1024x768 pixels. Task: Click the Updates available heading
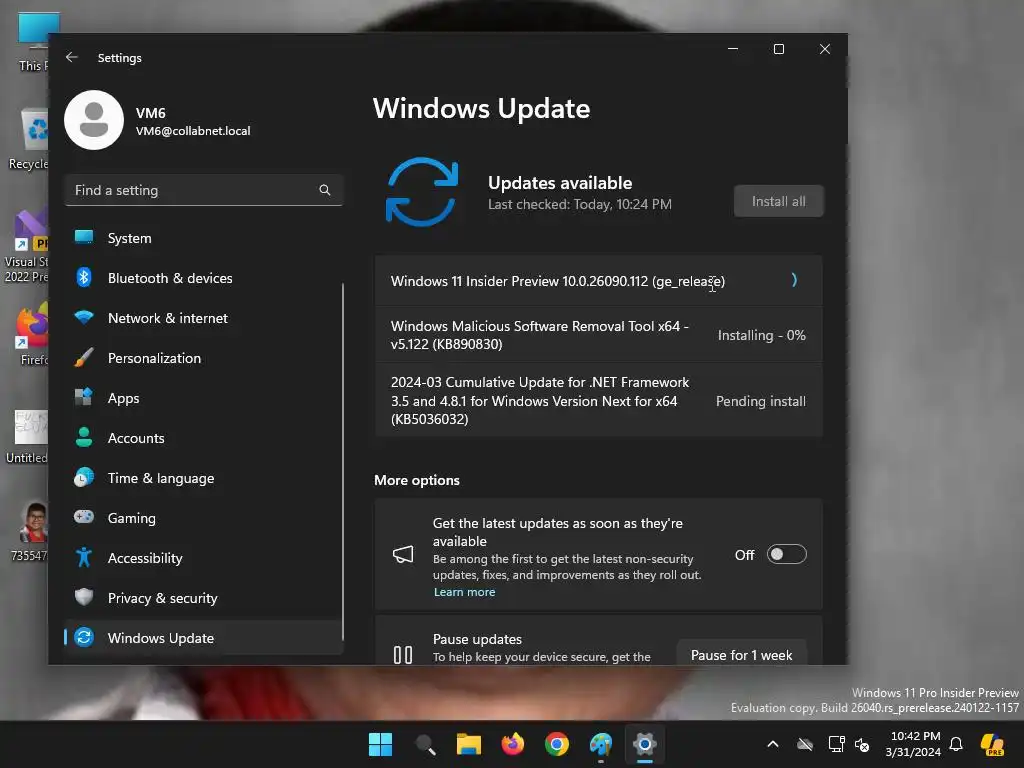click(x=560, y=183)
